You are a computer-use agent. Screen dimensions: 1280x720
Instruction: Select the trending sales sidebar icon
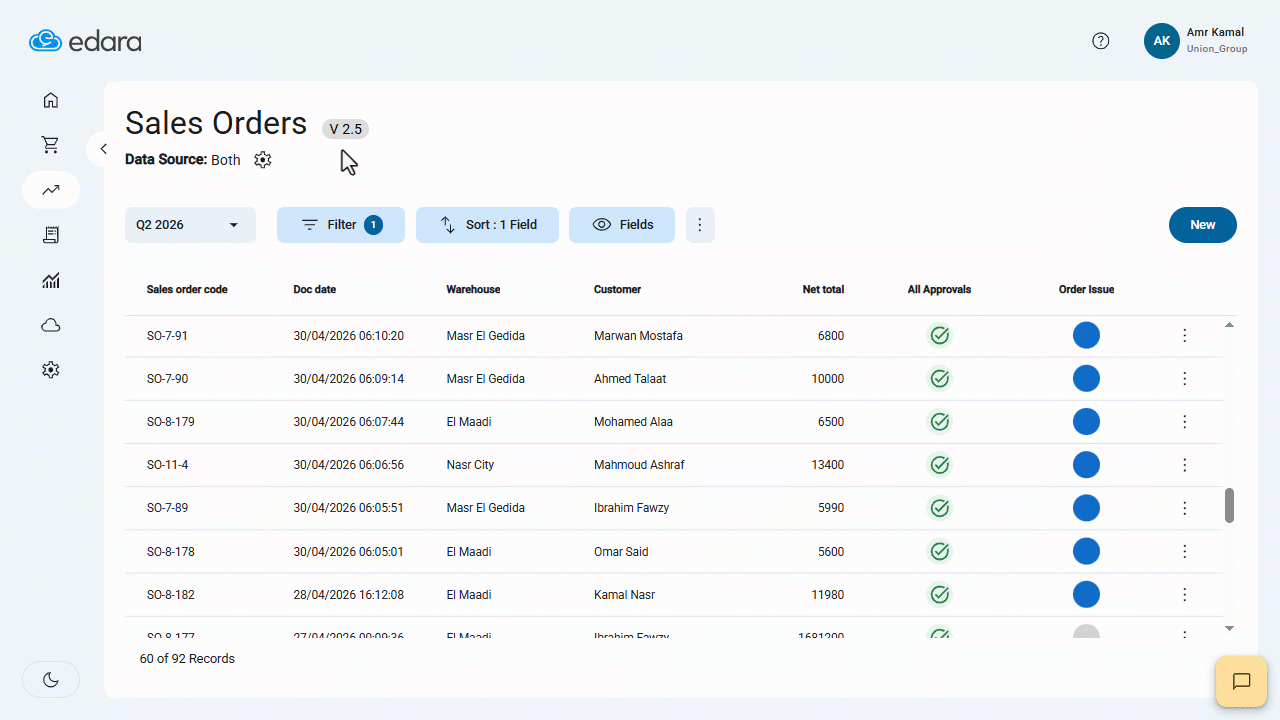point(51,190)
